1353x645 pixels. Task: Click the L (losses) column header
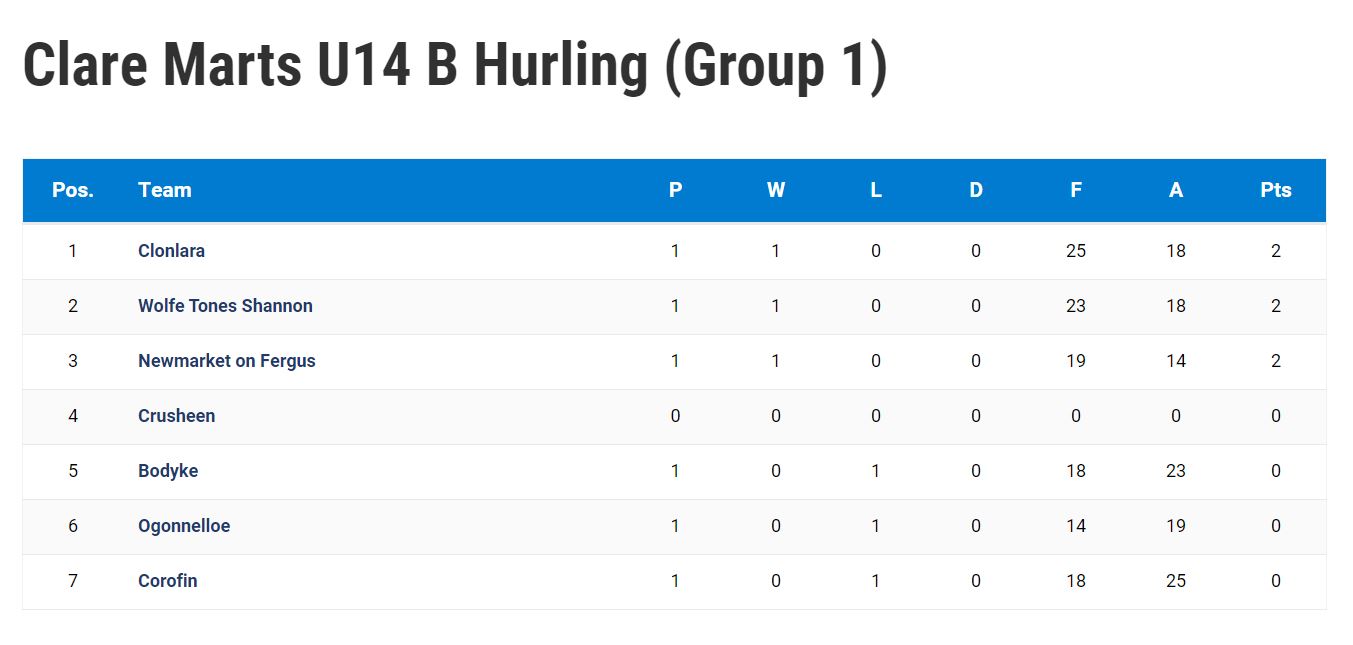876,190
